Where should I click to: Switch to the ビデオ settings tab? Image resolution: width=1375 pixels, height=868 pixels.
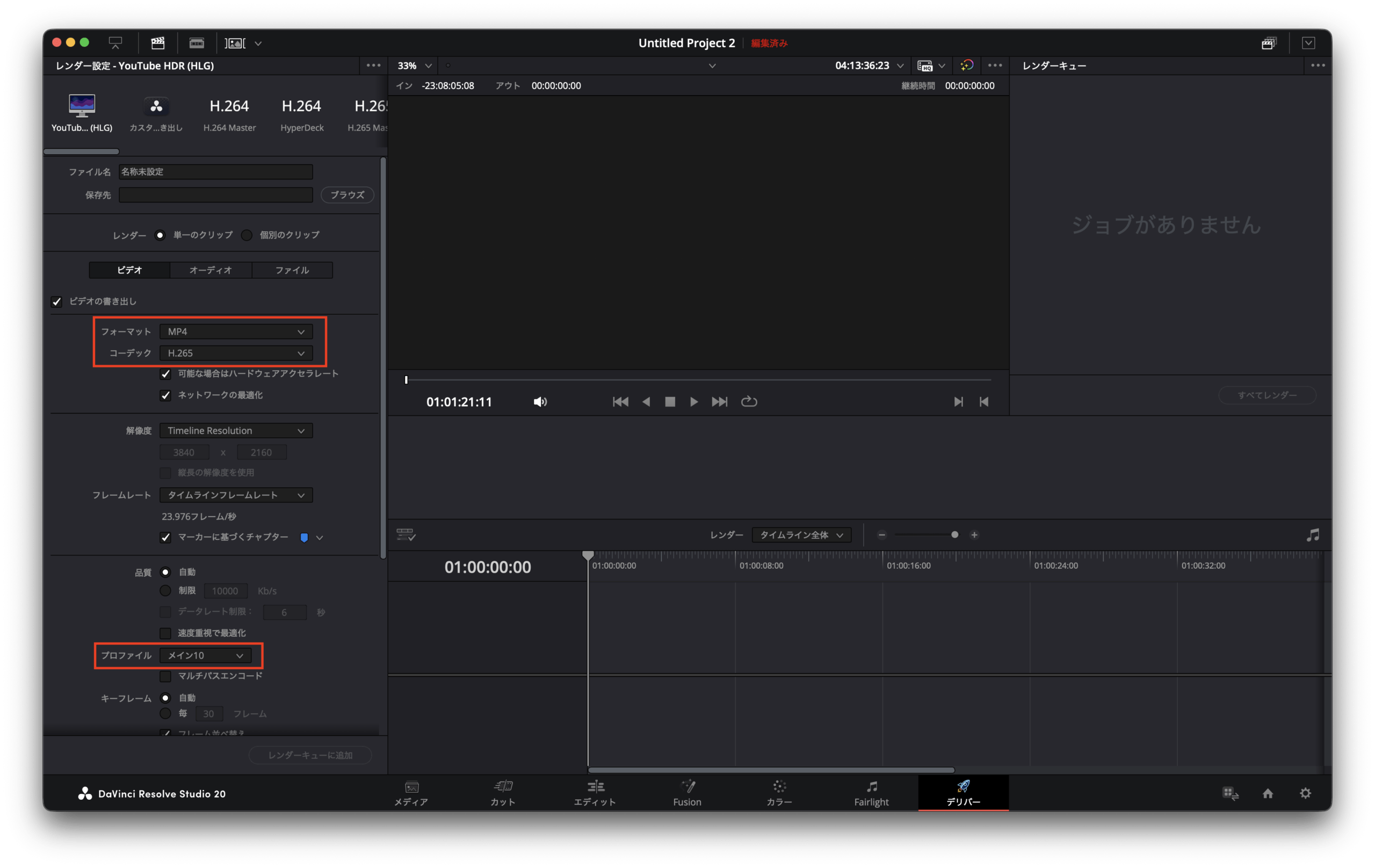pyautogui.click(x=129, y=270)
